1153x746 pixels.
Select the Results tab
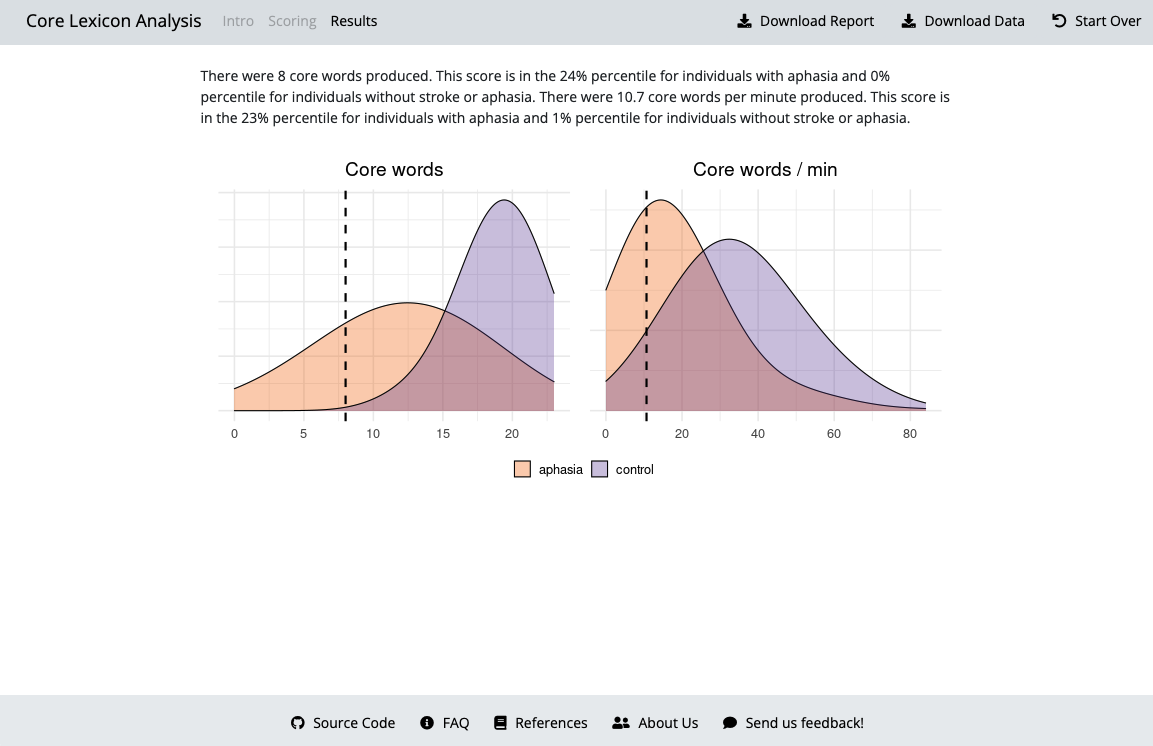pyautogui.click(x=354, y=21)
